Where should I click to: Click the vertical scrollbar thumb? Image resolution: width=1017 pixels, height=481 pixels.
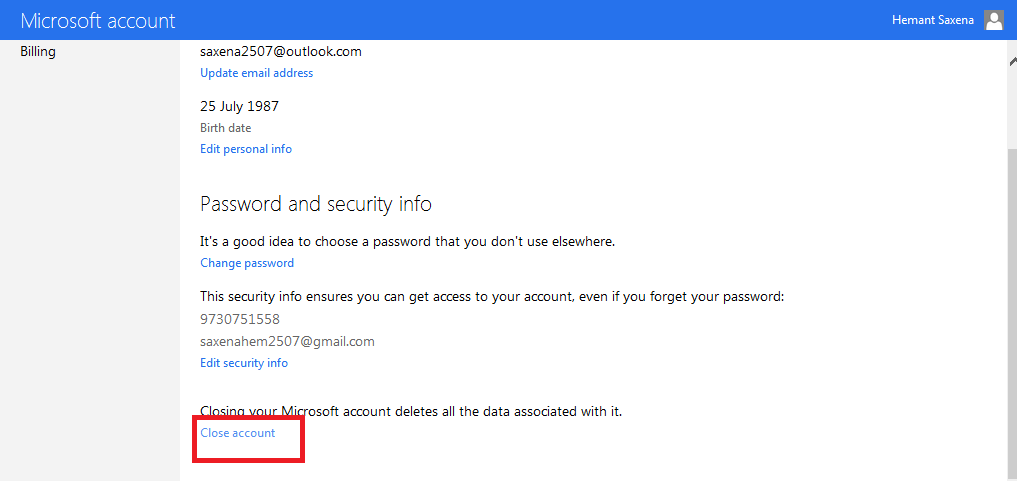(1011, 300)
